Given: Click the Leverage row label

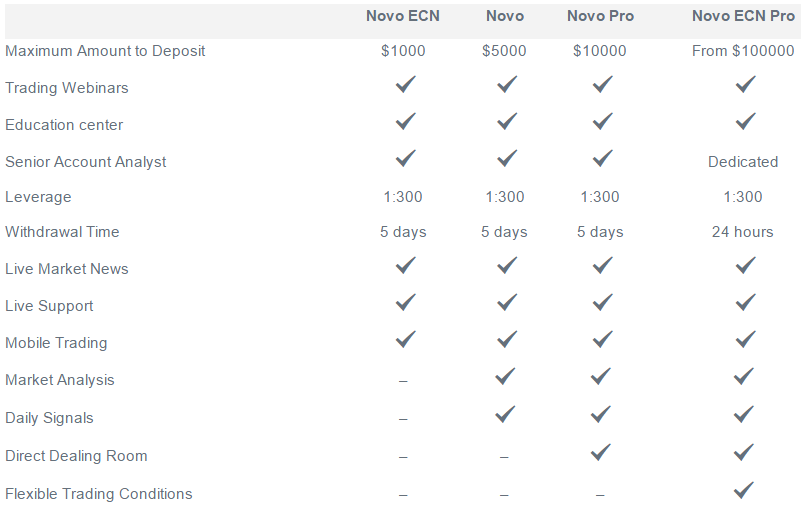Looking at the screenshot, I should tap(38, 197).
